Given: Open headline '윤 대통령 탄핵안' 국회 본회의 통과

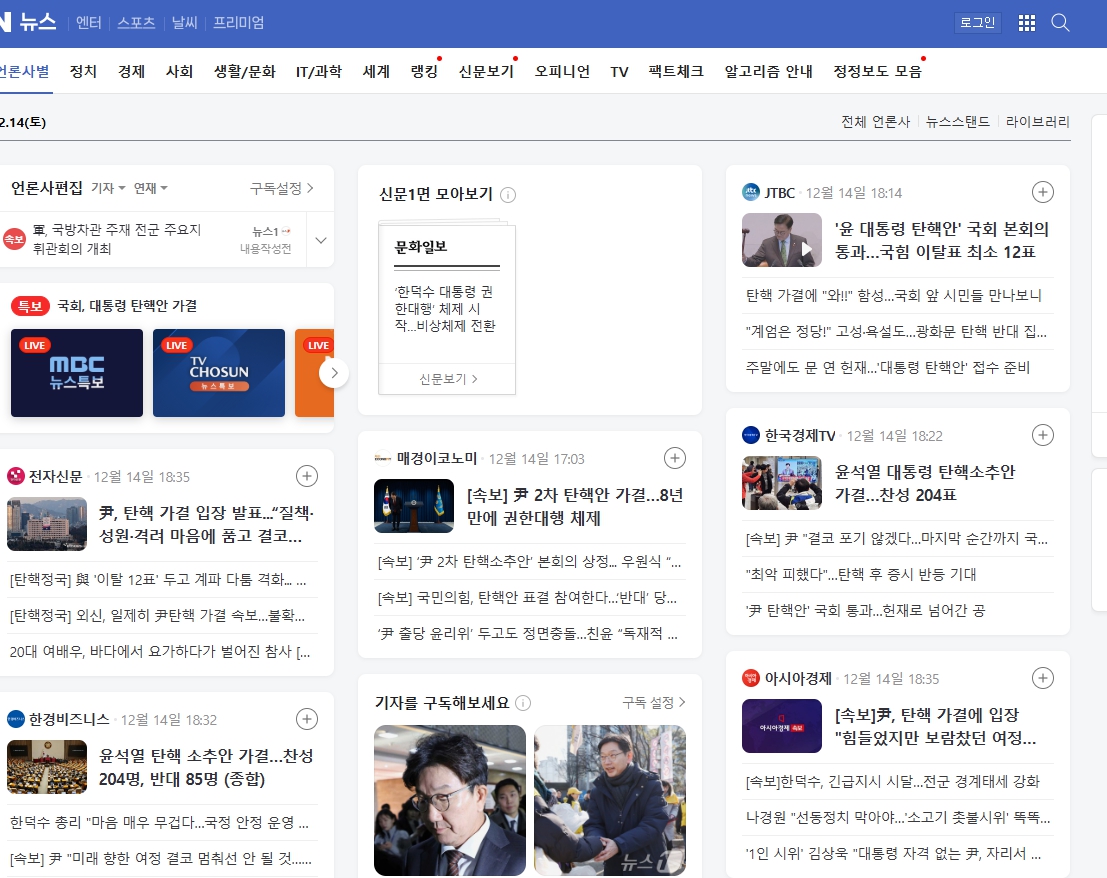Looking at the screenshot, I should pyautogui.click(x=942, y=240).
